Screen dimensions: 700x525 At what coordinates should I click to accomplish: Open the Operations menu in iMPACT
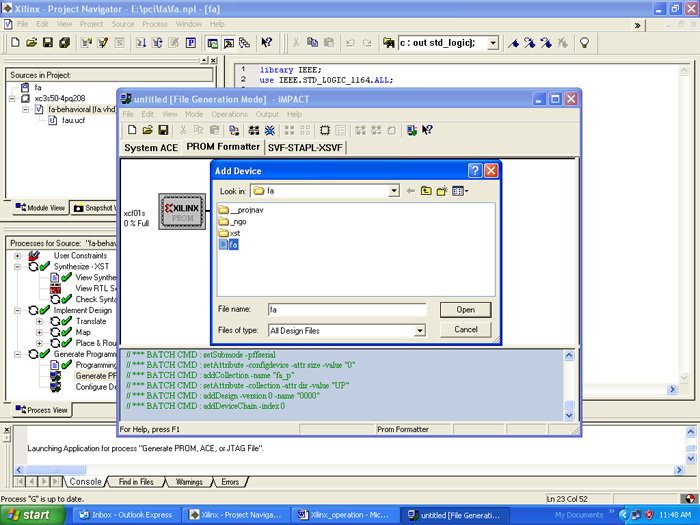tap(229, 114)
